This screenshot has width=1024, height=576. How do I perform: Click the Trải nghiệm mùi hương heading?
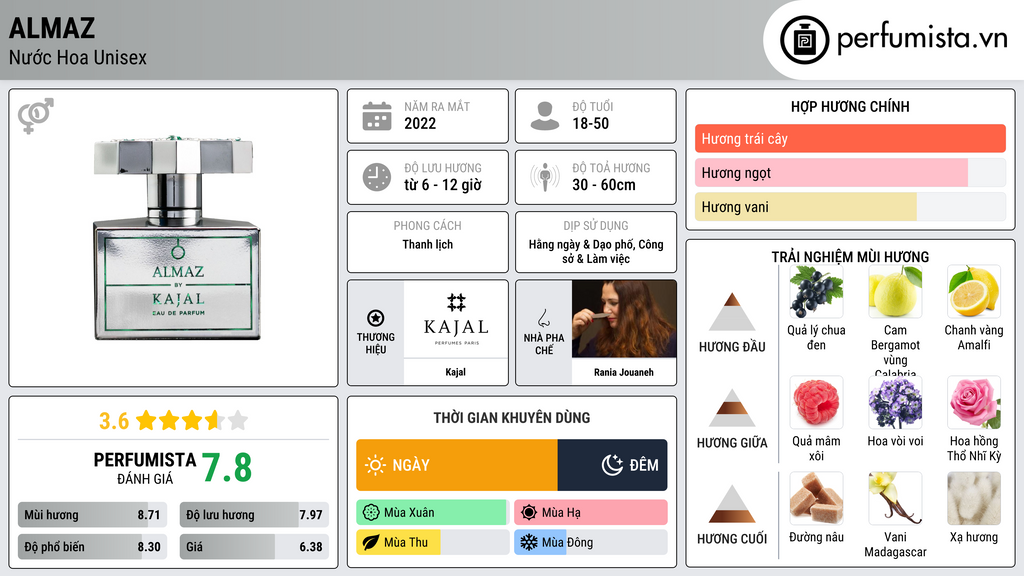click(x=850, y=257)
